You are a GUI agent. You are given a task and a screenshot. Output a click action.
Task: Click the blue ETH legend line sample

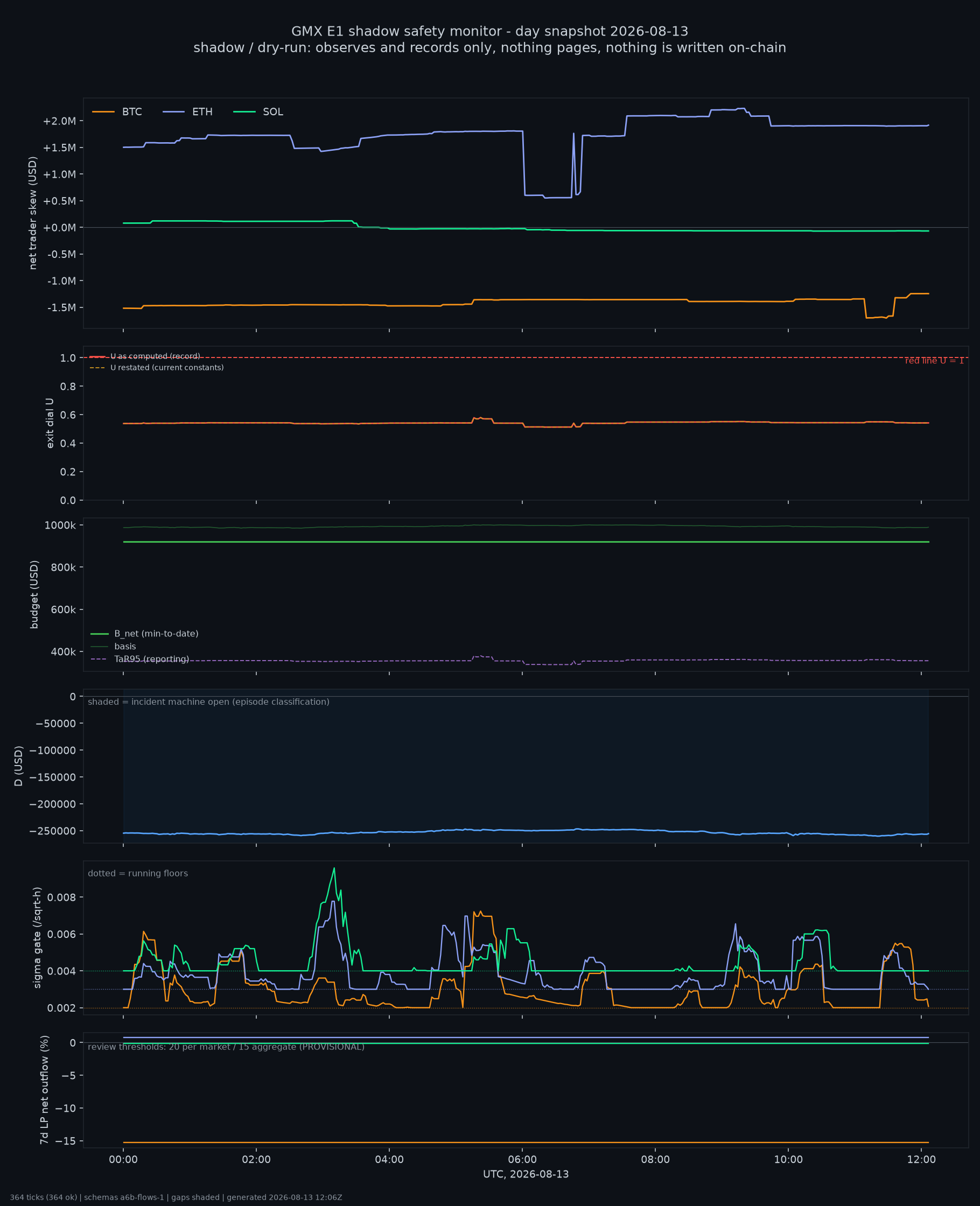(174, 112)
